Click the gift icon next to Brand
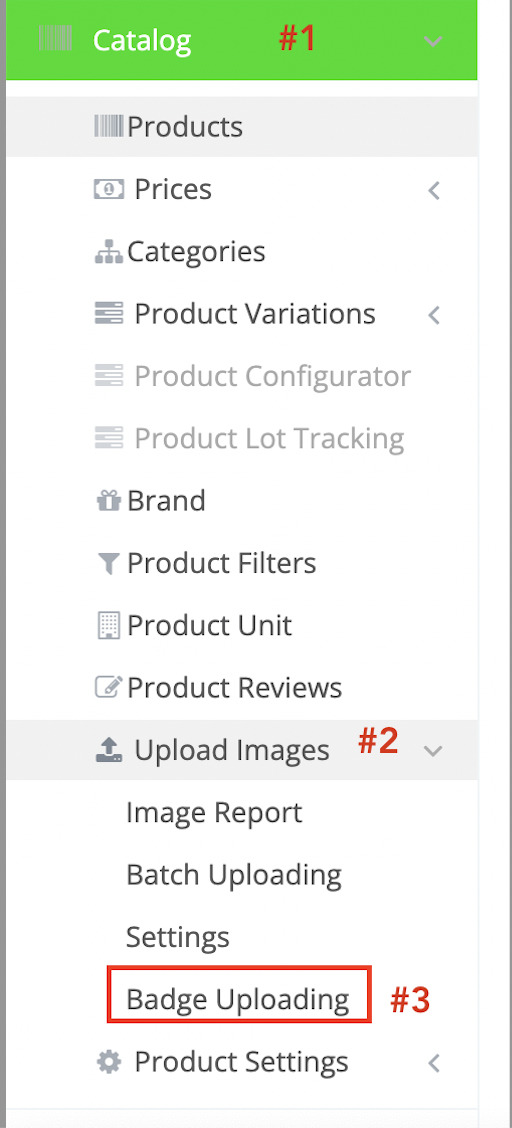 click(x=109, y=501)
